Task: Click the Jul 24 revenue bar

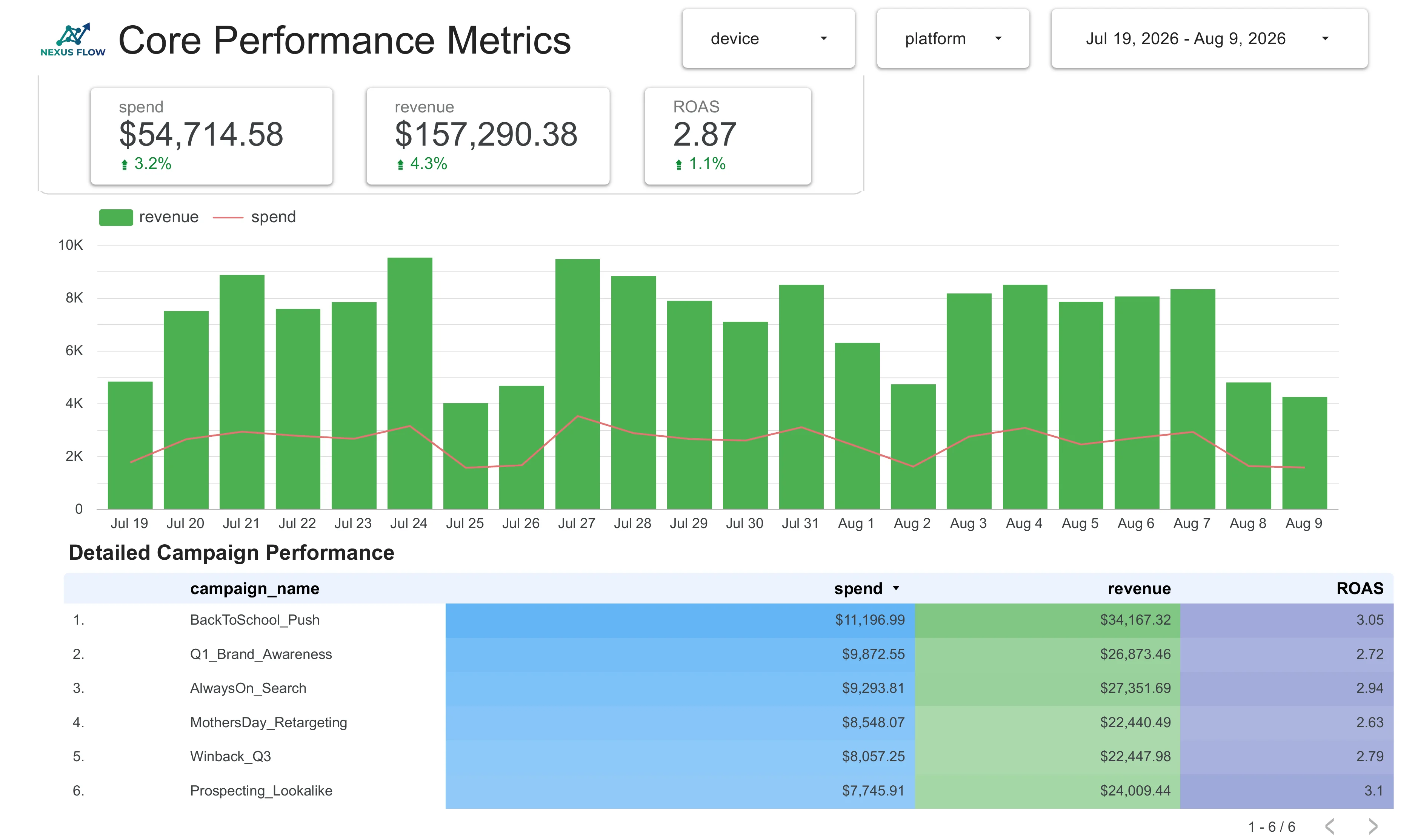Action: point(409,383)
